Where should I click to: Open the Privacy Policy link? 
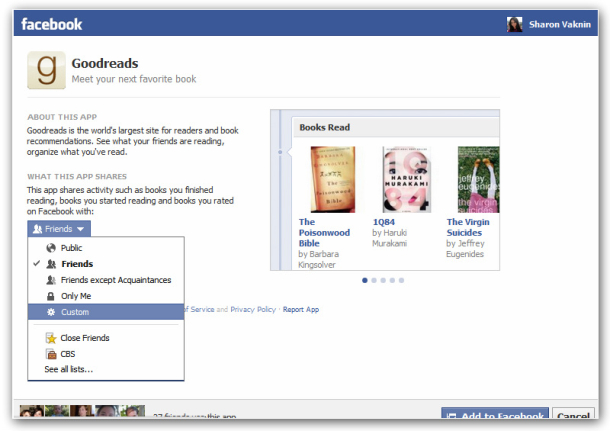(x=253, y=310)
